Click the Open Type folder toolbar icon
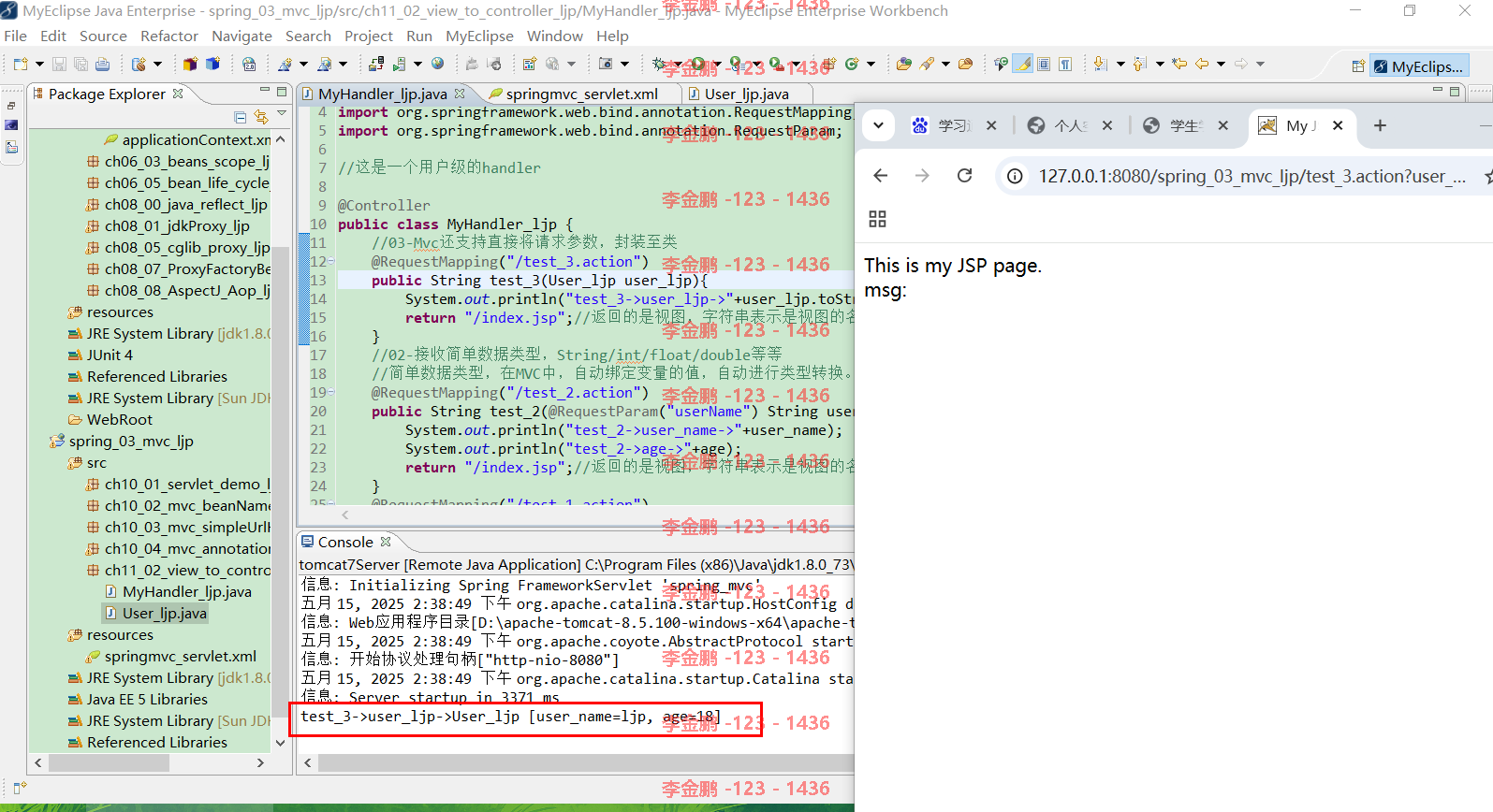1493x812 pixels. tap(903, 65)
